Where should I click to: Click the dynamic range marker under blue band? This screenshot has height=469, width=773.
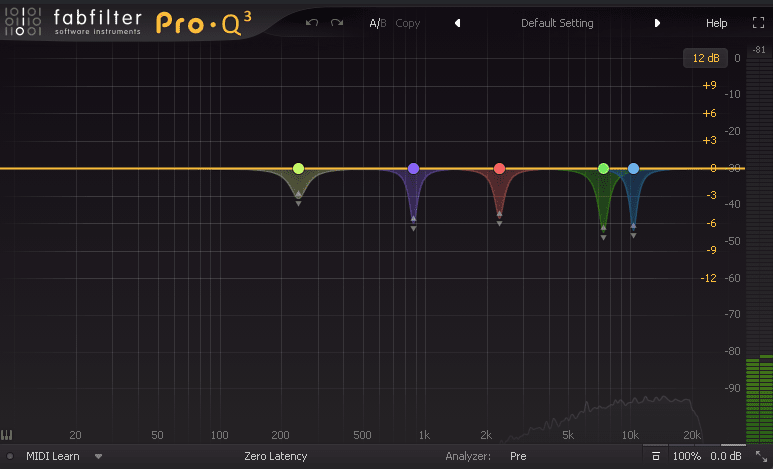(x=633, y=231)
